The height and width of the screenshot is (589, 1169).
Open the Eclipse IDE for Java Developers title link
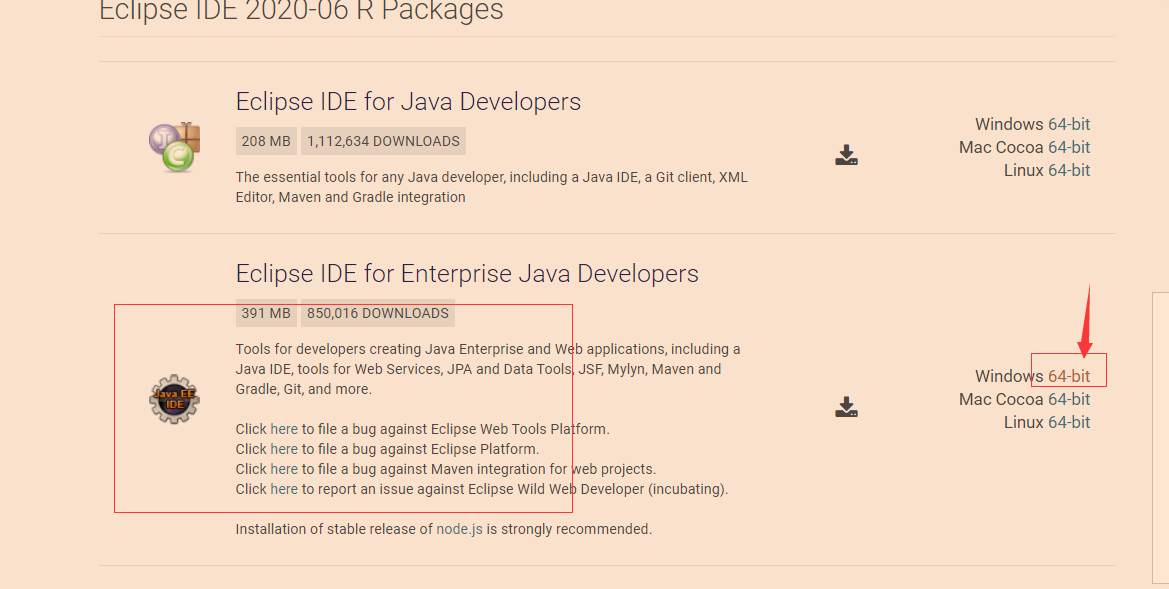point(407,101)
